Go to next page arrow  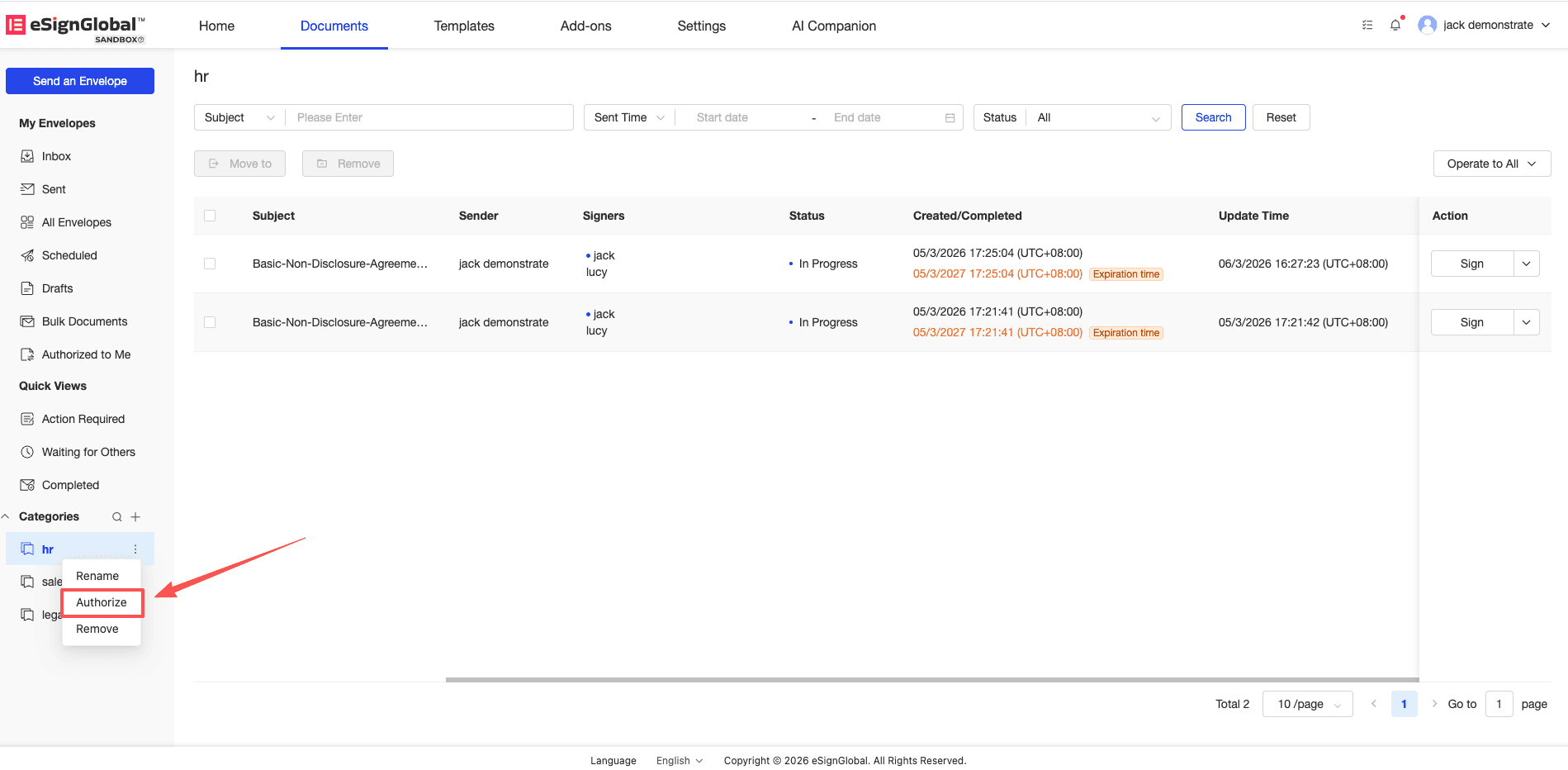(1434, 704)
